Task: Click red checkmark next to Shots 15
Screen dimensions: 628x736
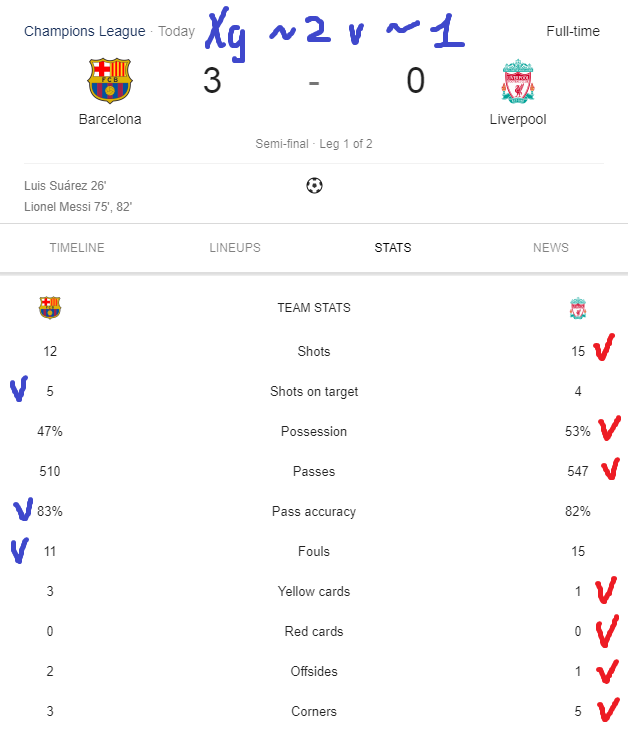Action: 604,347
